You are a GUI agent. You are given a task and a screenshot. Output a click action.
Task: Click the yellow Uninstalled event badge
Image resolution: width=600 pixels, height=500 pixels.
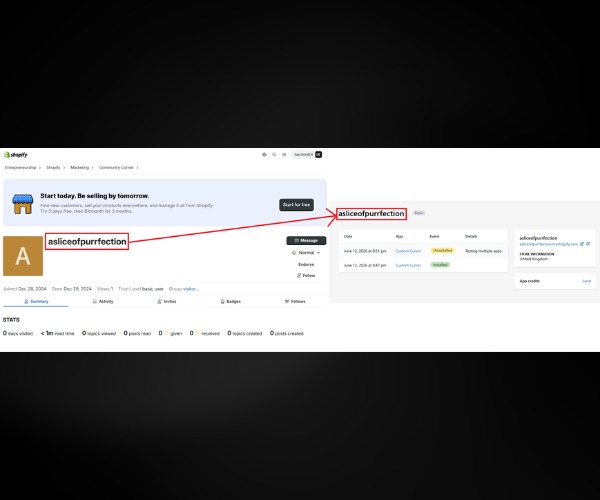[x=442, y=251]
